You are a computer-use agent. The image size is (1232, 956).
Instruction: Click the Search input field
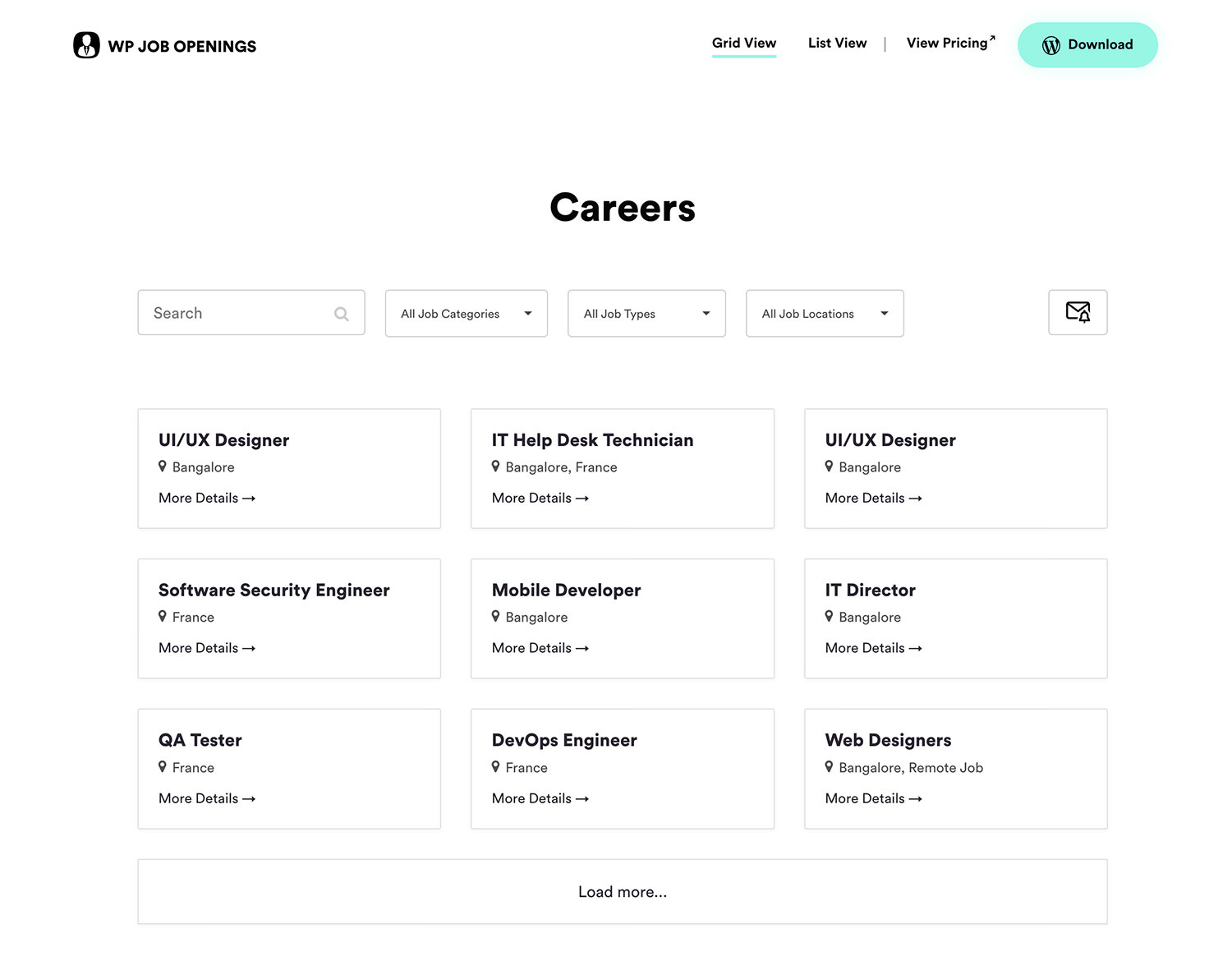(x=251, y=312)
